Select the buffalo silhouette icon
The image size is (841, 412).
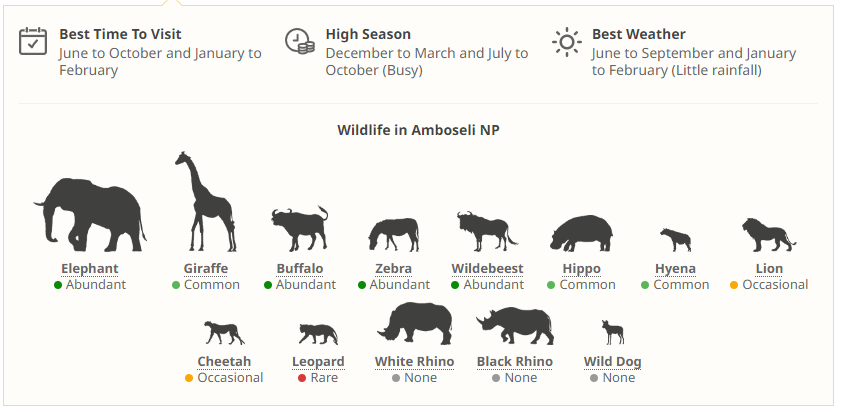pos(299,229)
